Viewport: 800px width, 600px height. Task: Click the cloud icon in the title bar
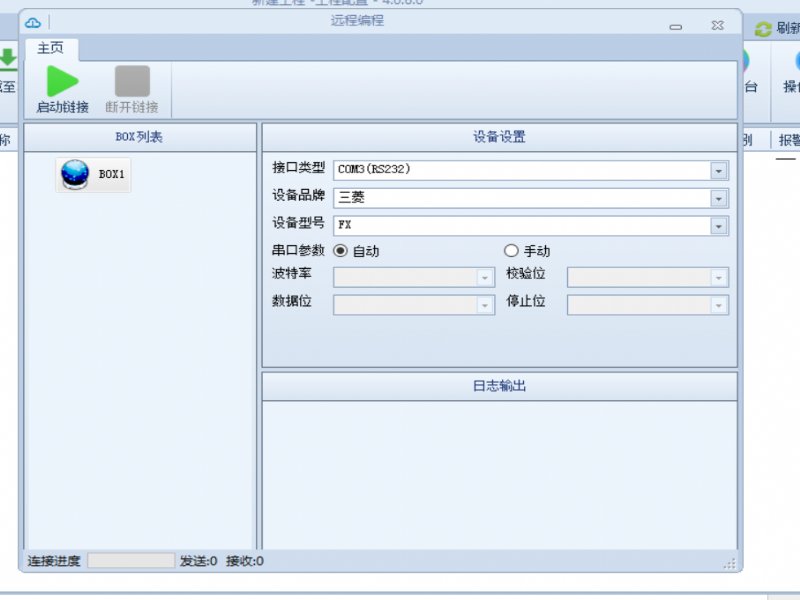[x=33, y=22]
